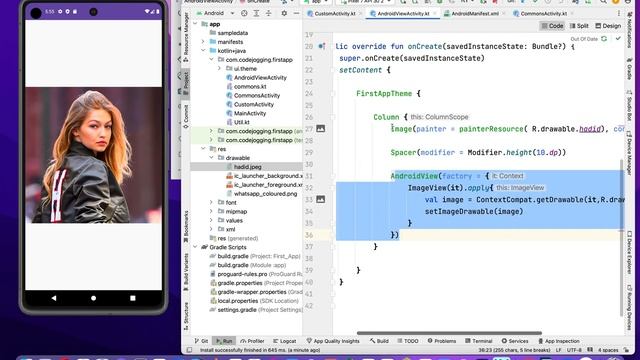Viewport: 640px width, 360px height.
Task: Click the collapse all icon in Project panel
Action: pyautogui.click(x=269, y=13)
